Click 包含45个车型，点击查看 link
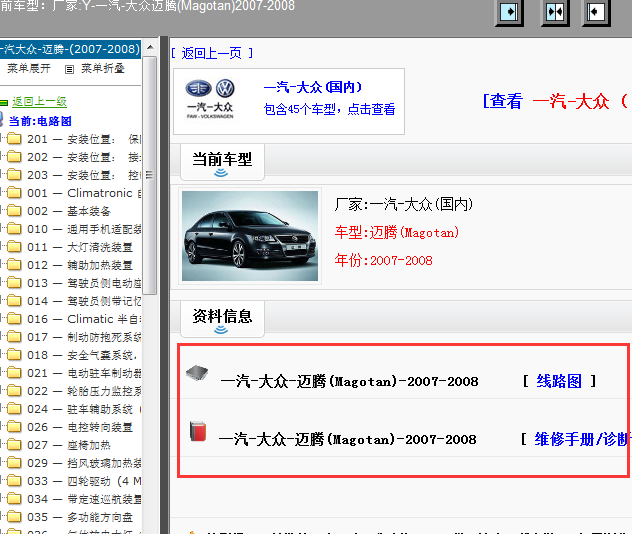Image resolution: width=632 pixels, height=534 pixels. (329, 109)
